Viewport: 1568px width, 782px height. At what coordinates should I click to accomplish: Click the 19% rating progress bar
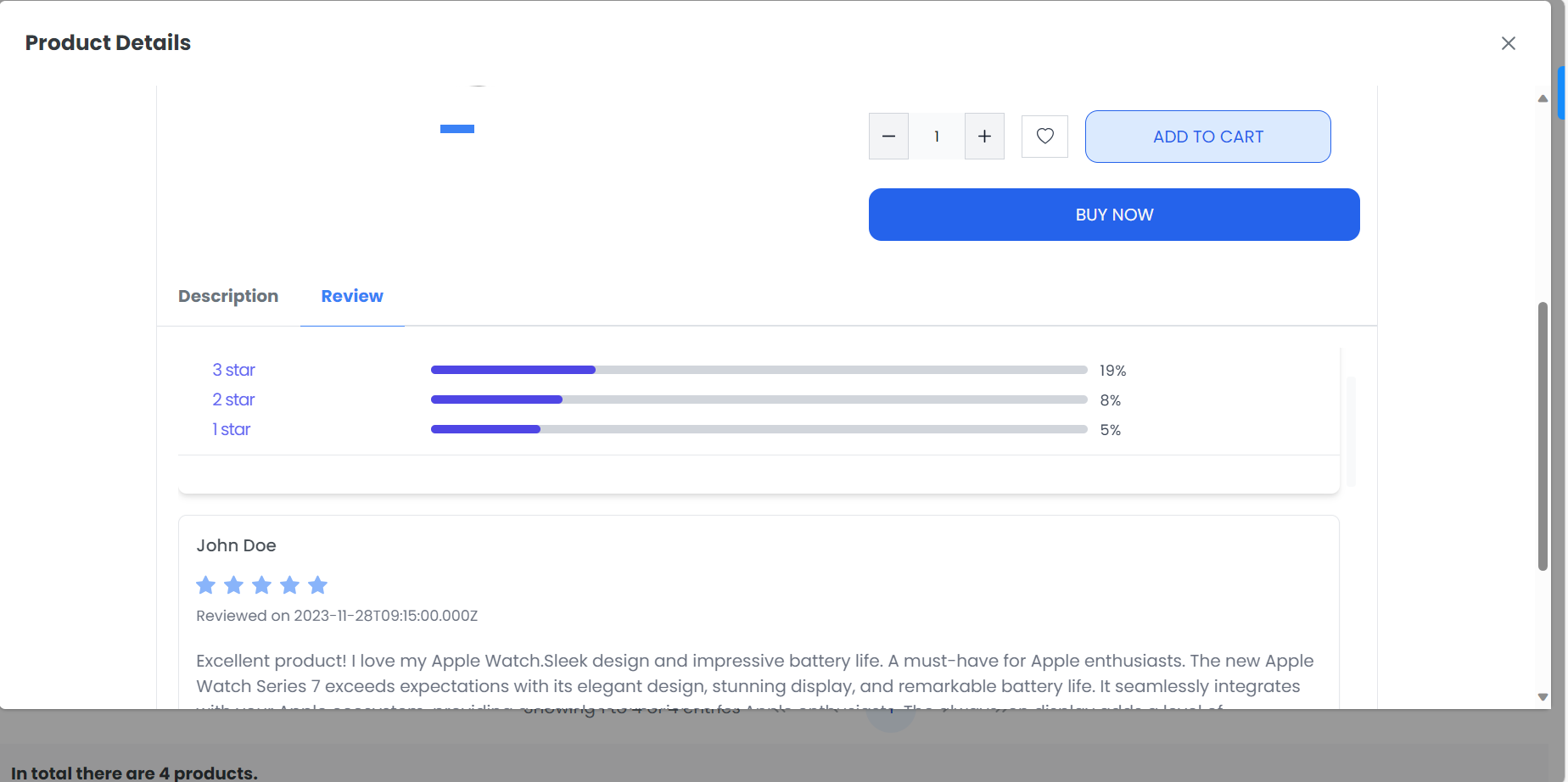pyautogui.click(x=759, y=370)
